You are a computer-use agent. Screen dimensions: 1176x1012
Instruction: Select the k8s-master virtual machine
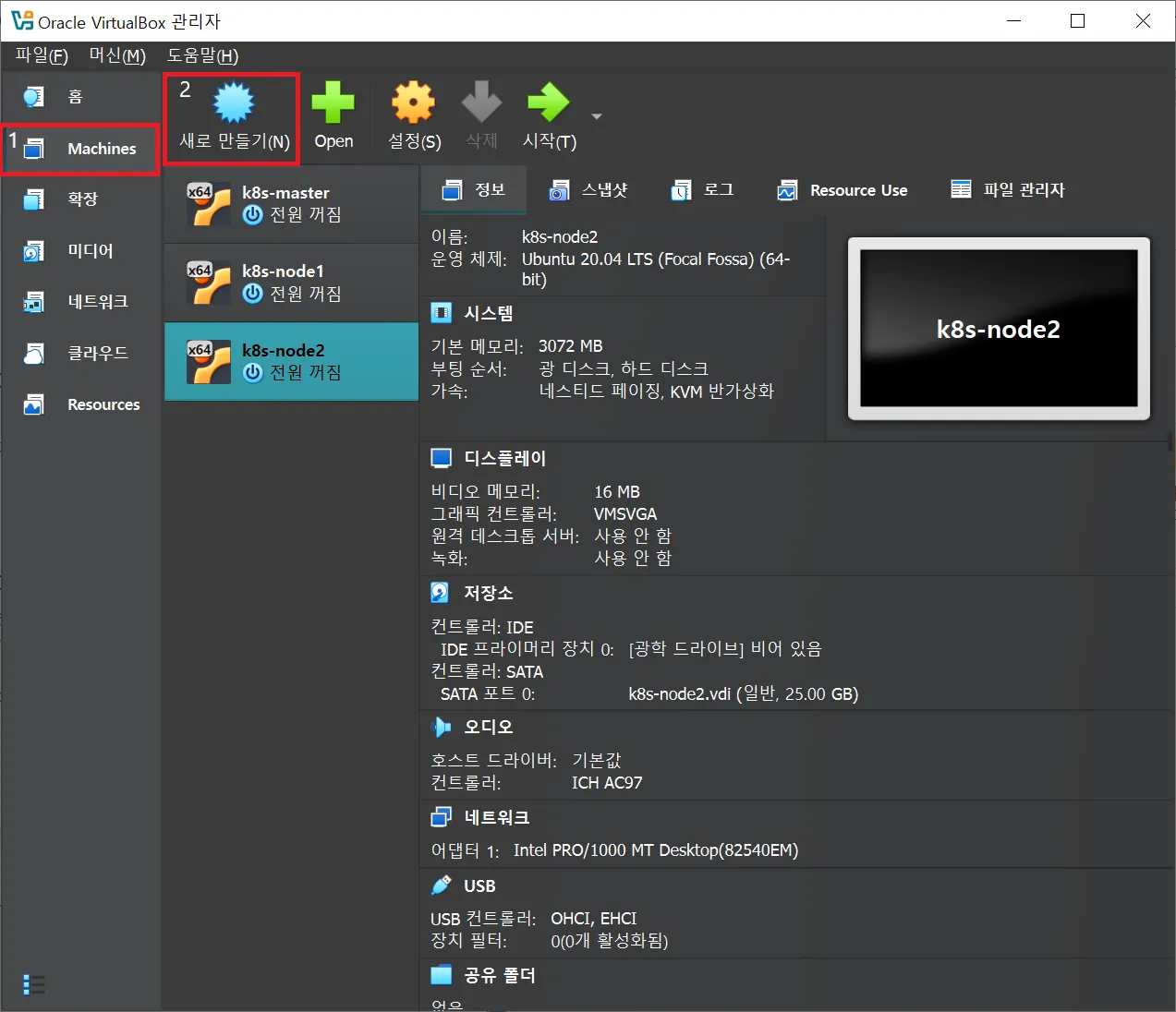click(291, 204)
